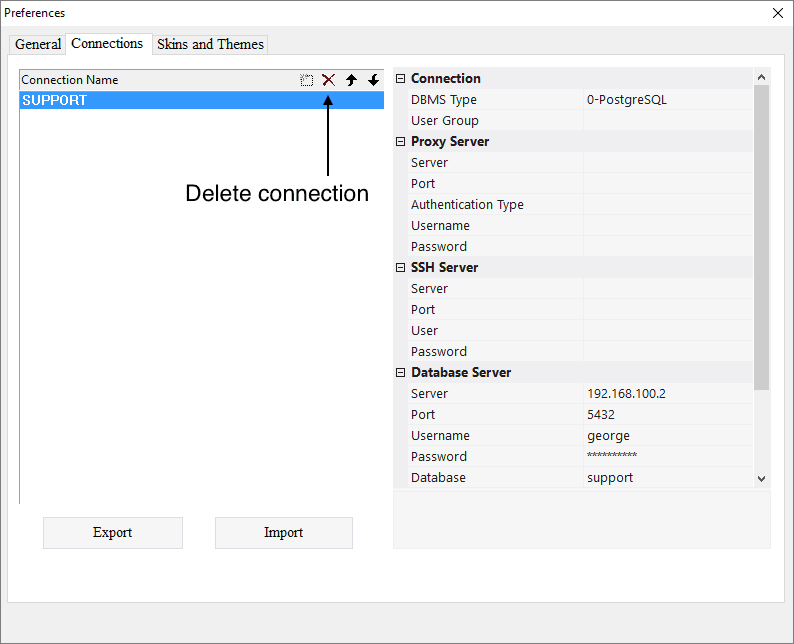The image size is (794, 644).
Task: Move connection up with the up arrow
Action: point(351,80)
